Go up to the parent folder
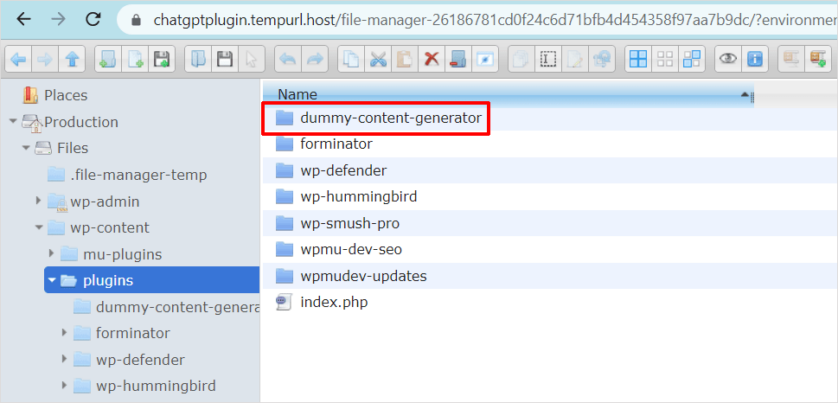Screen dimensions: 838x403 tap(73, 59)
